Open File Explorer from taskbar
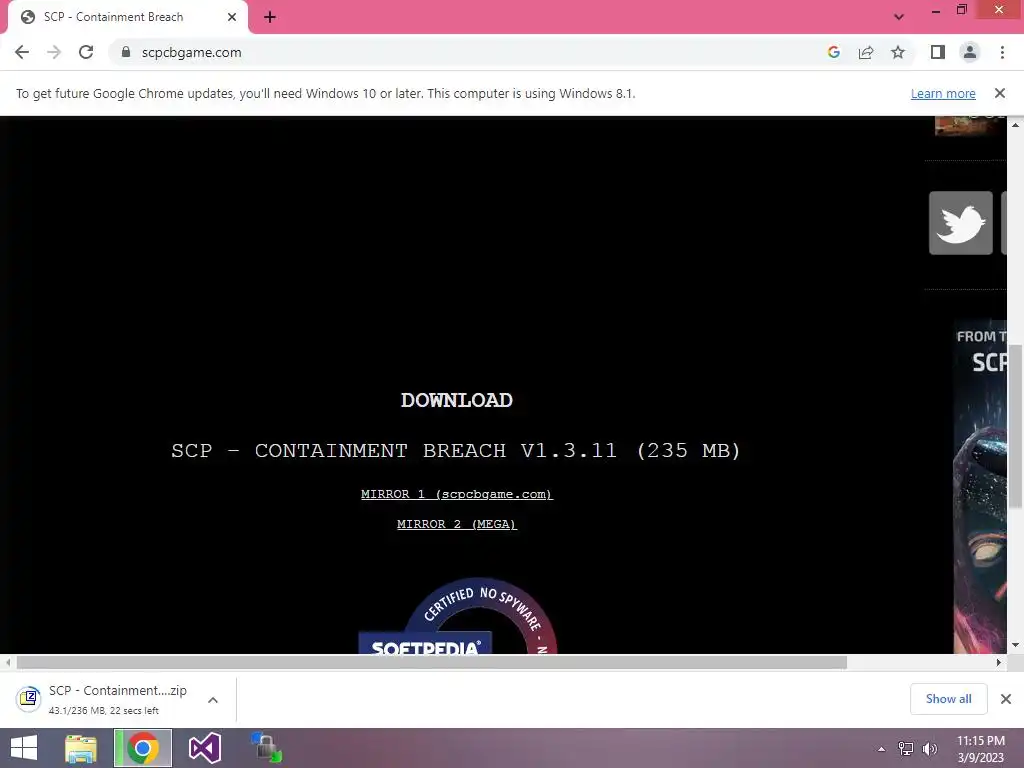1024x768 pixels. (x=81, y=748)
